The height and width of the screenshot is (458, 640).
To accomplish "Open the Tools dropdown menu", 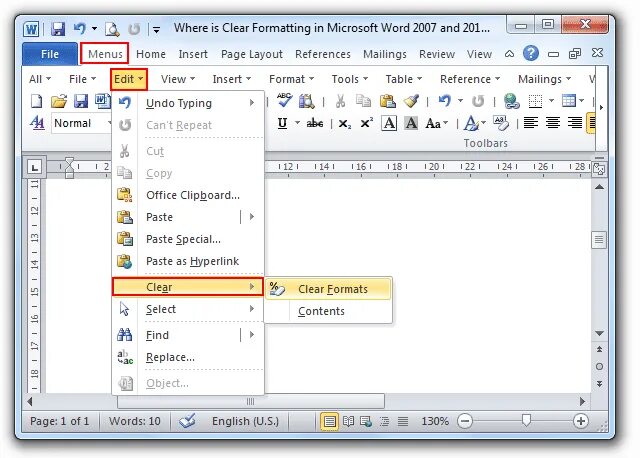I will (349, 79).
